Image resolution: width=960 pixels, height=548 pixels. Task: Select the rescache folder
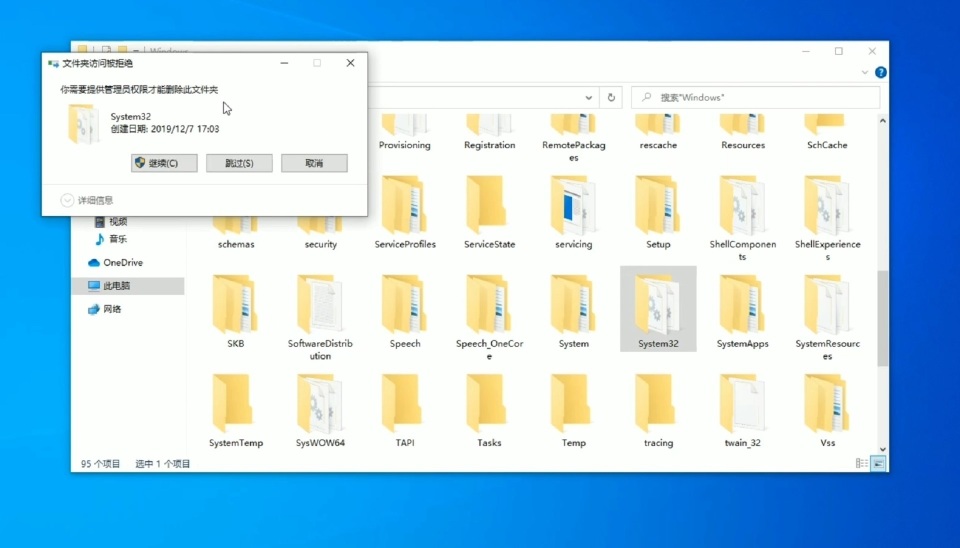click(x=658, y=133)
